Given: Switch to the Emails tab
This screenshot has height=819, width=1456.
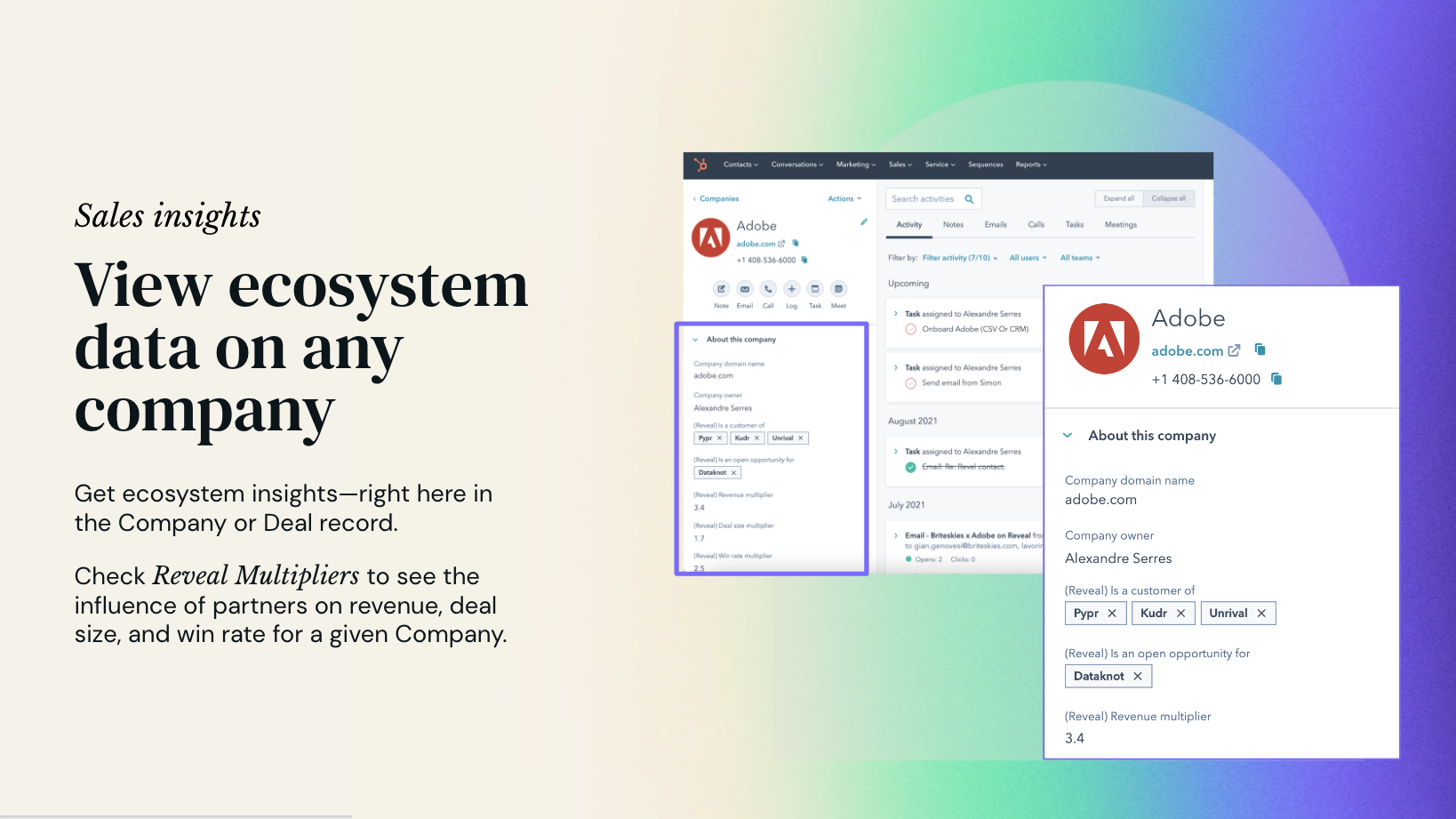Looking at the screenshot, I should (996, 225).
